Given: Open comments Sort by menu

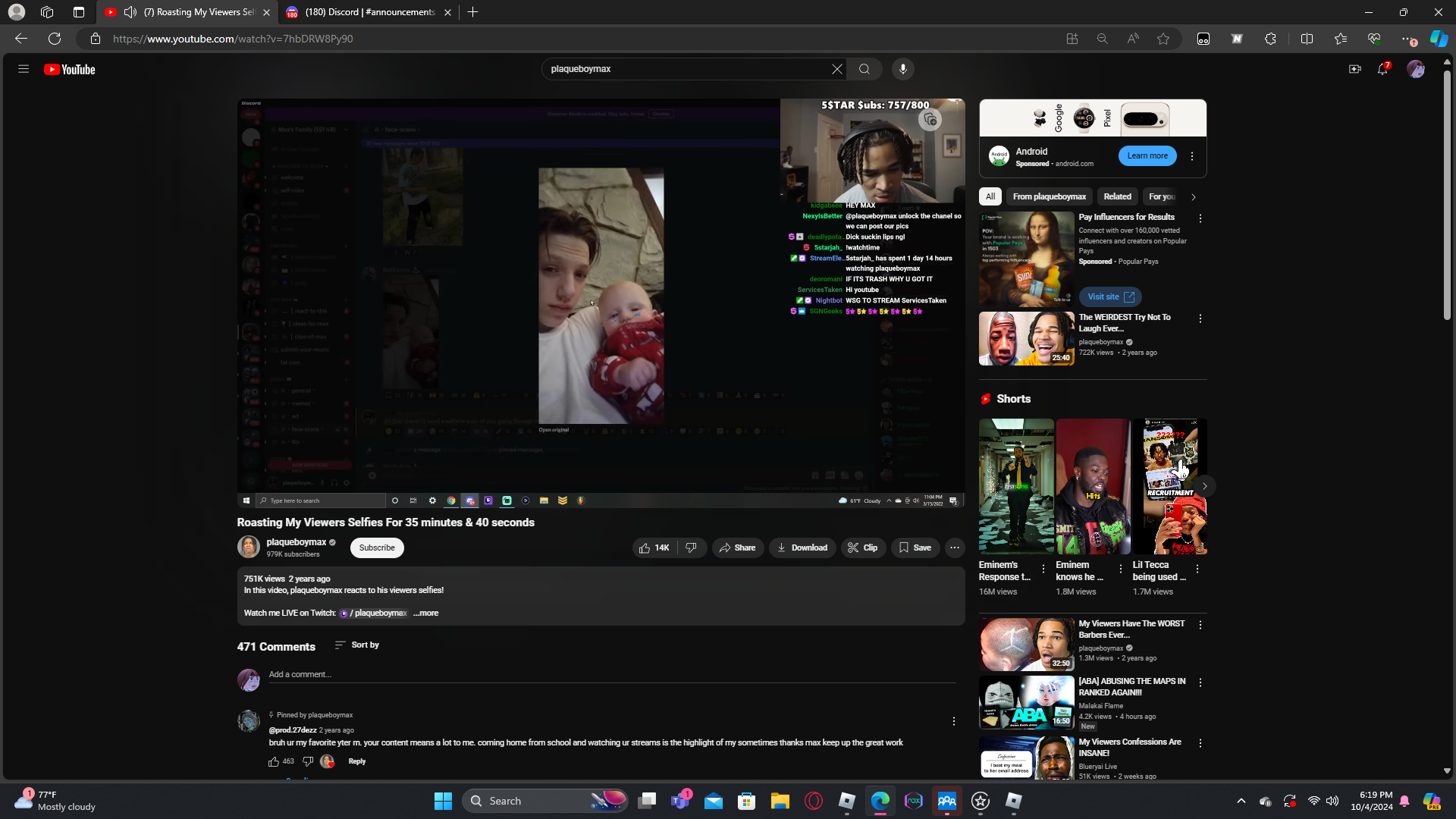Looking at the screenshot, I should [x=357, y=645].
